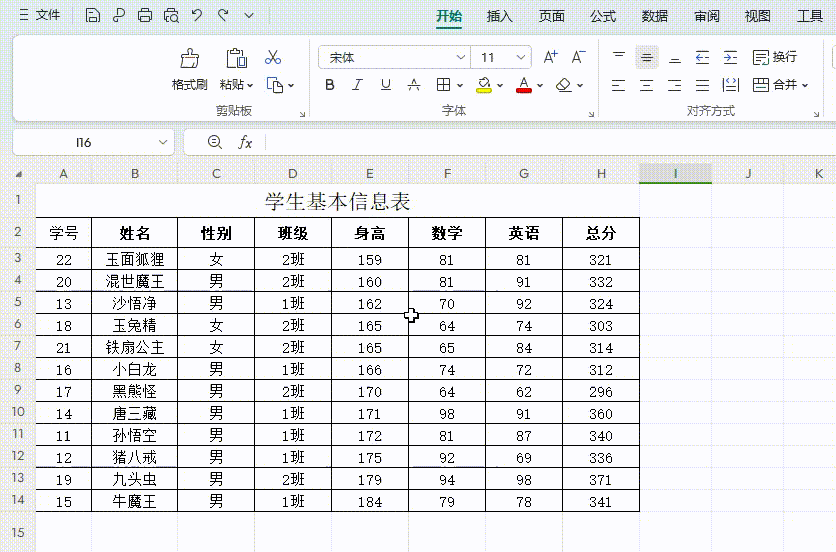Click the distributed alignment icon

tap(730, 85)
